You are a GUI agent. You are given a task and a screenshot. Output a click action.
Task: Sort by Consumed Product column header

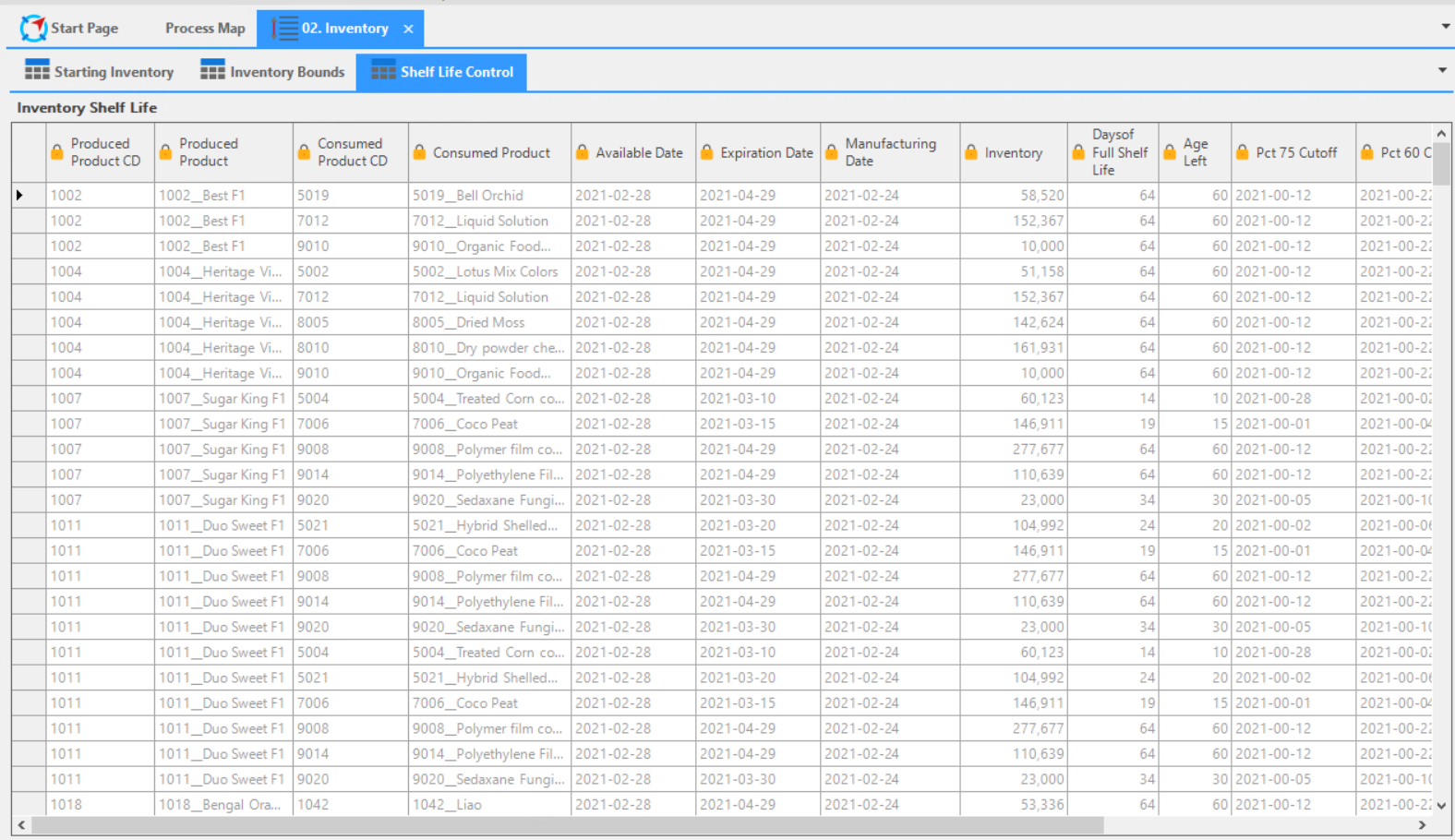tap(491, 152)
